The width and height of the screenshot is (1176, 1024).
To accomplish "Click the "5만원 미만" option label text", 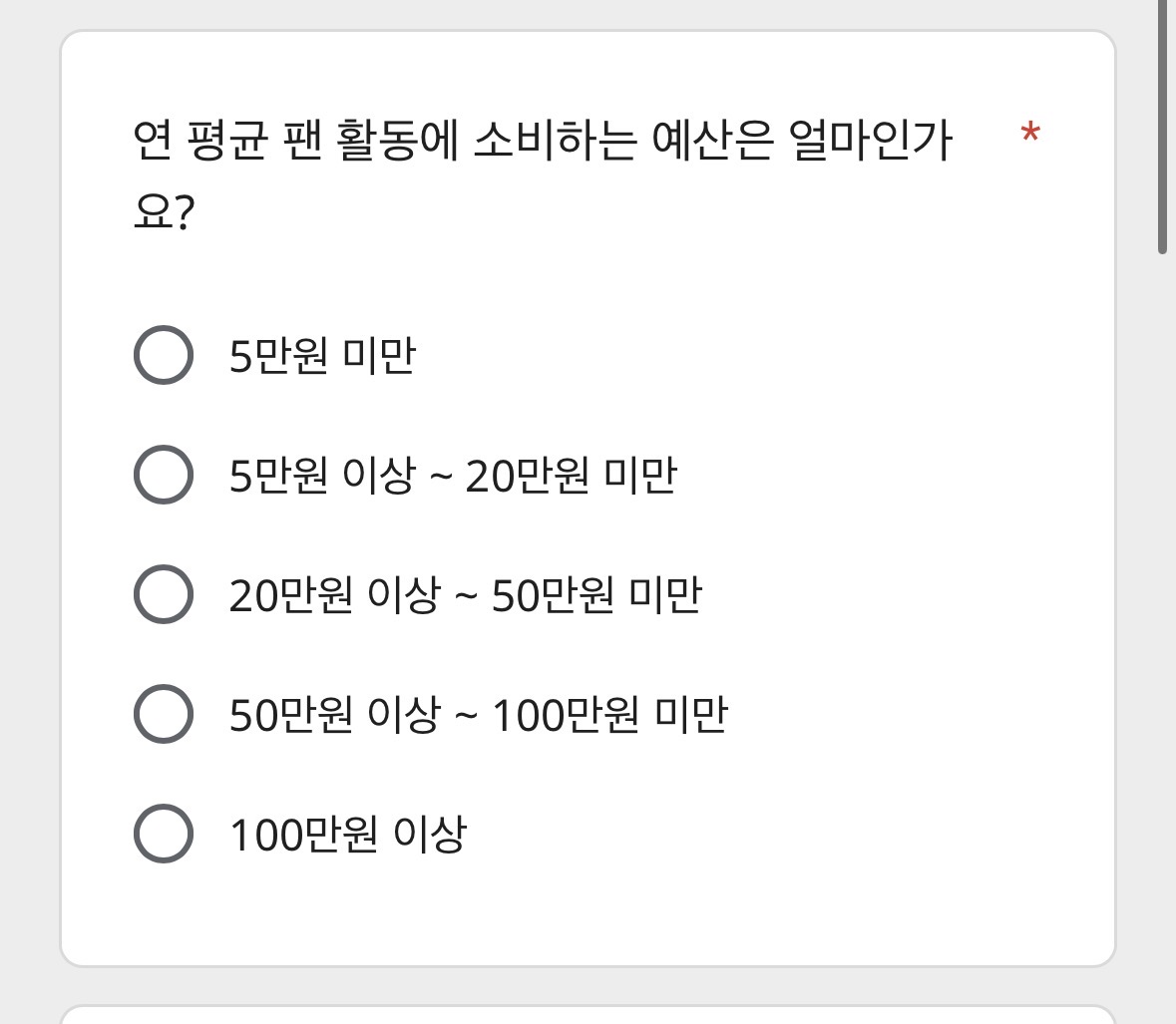I will (322, 356).
